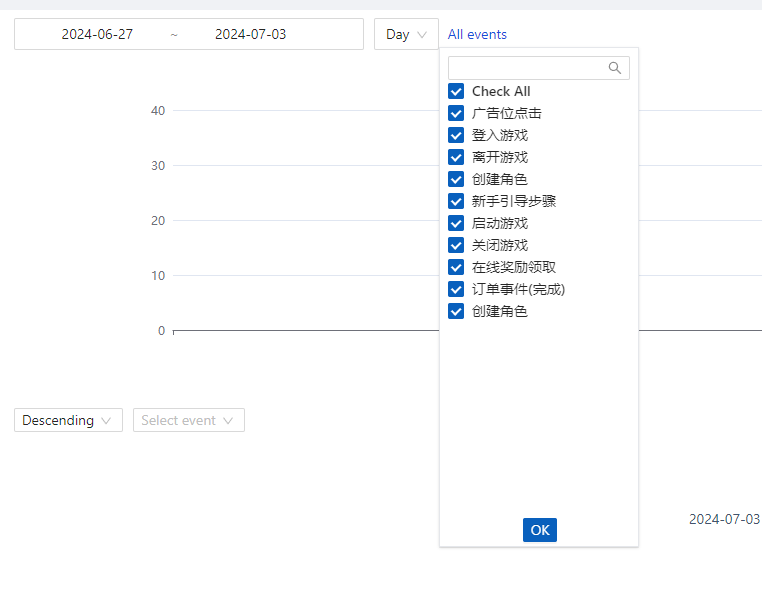Viewport: 762px width, 603px height.
Task: Click the All events link
Action: coord(477,34)
